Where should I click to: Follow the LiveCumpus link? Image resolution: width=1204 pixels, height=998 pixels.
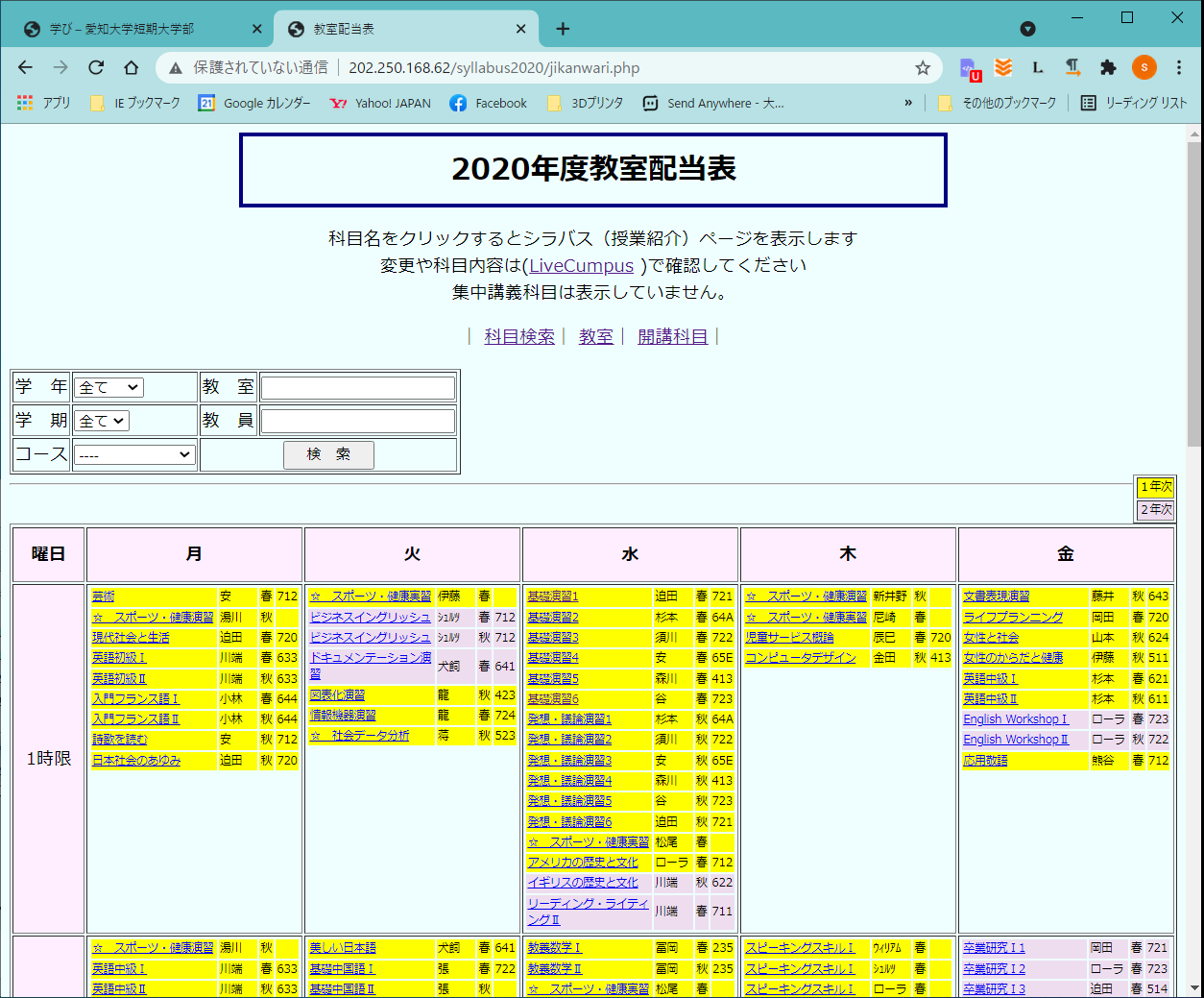(582, 266)
